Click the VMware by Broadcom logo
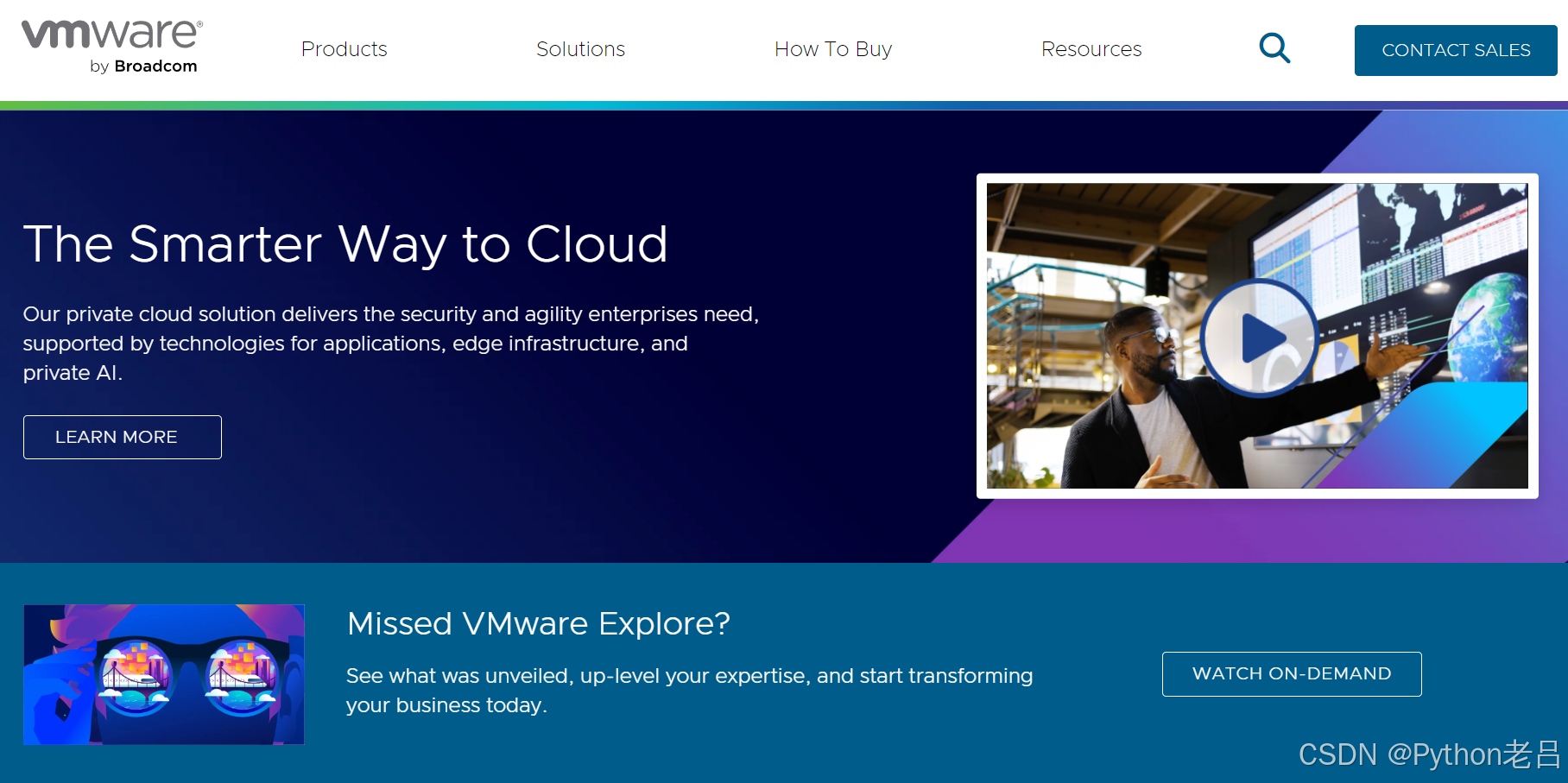Viewport: 1568px width, 783px height. pyautogui.click(x=112, y=47)
